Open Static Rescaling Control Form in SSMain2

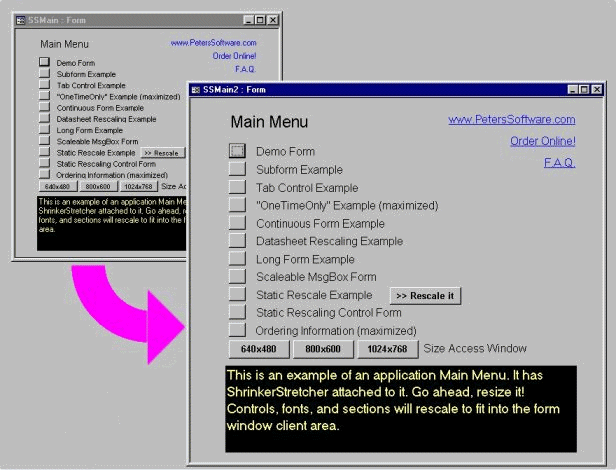coord(237,312)
